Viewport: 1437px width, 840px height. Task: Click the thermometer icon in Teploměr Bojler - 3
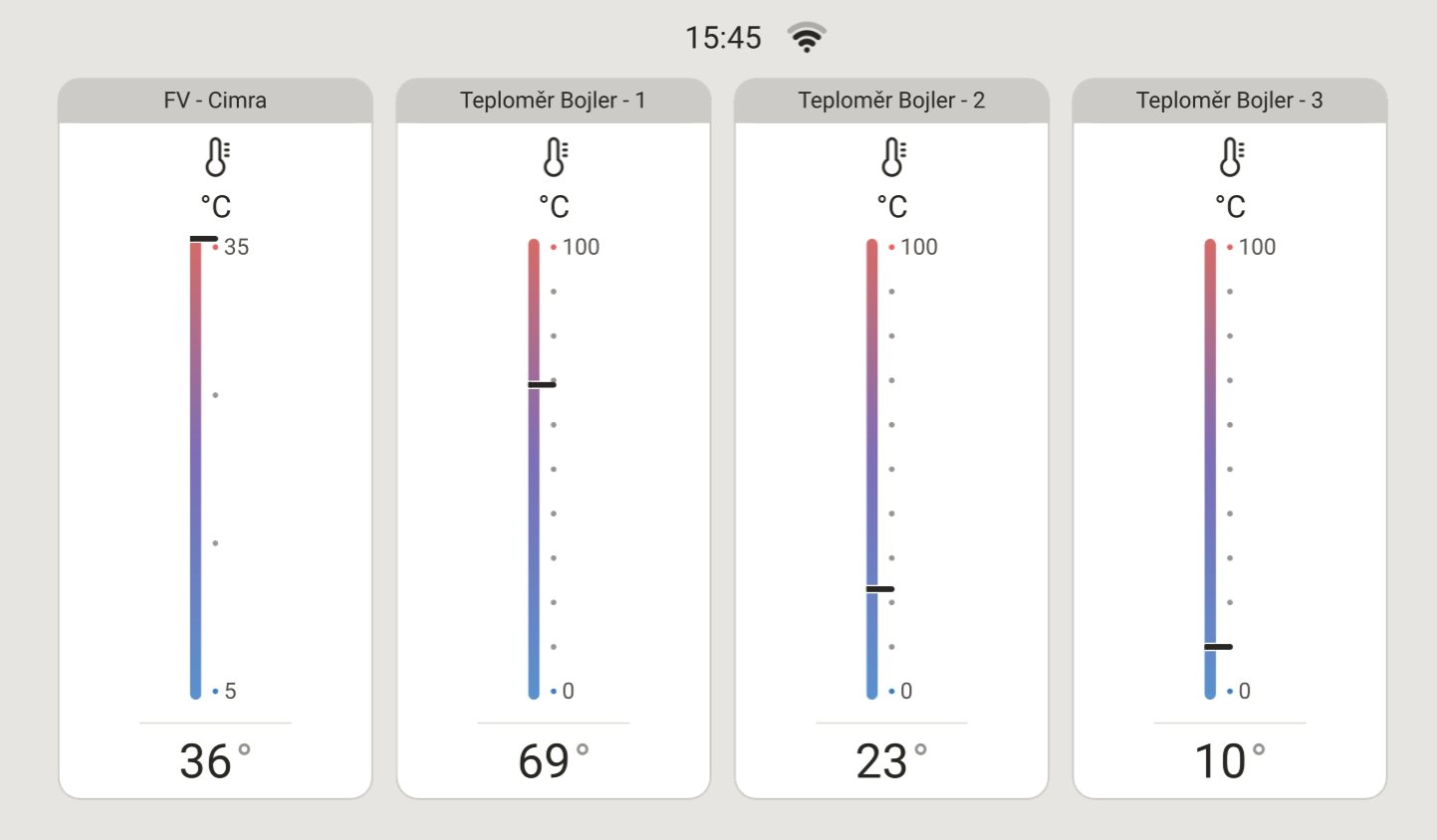pyautogui.click(x=1231, y=157)
